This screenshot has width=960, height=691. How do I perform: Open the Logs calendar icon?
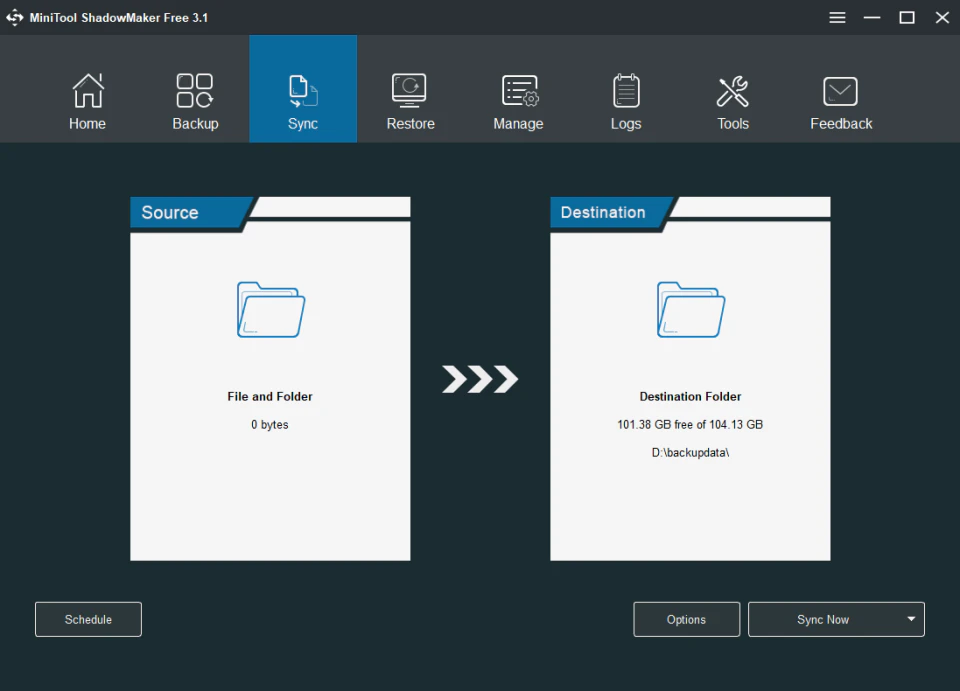(x=626, y=89)
